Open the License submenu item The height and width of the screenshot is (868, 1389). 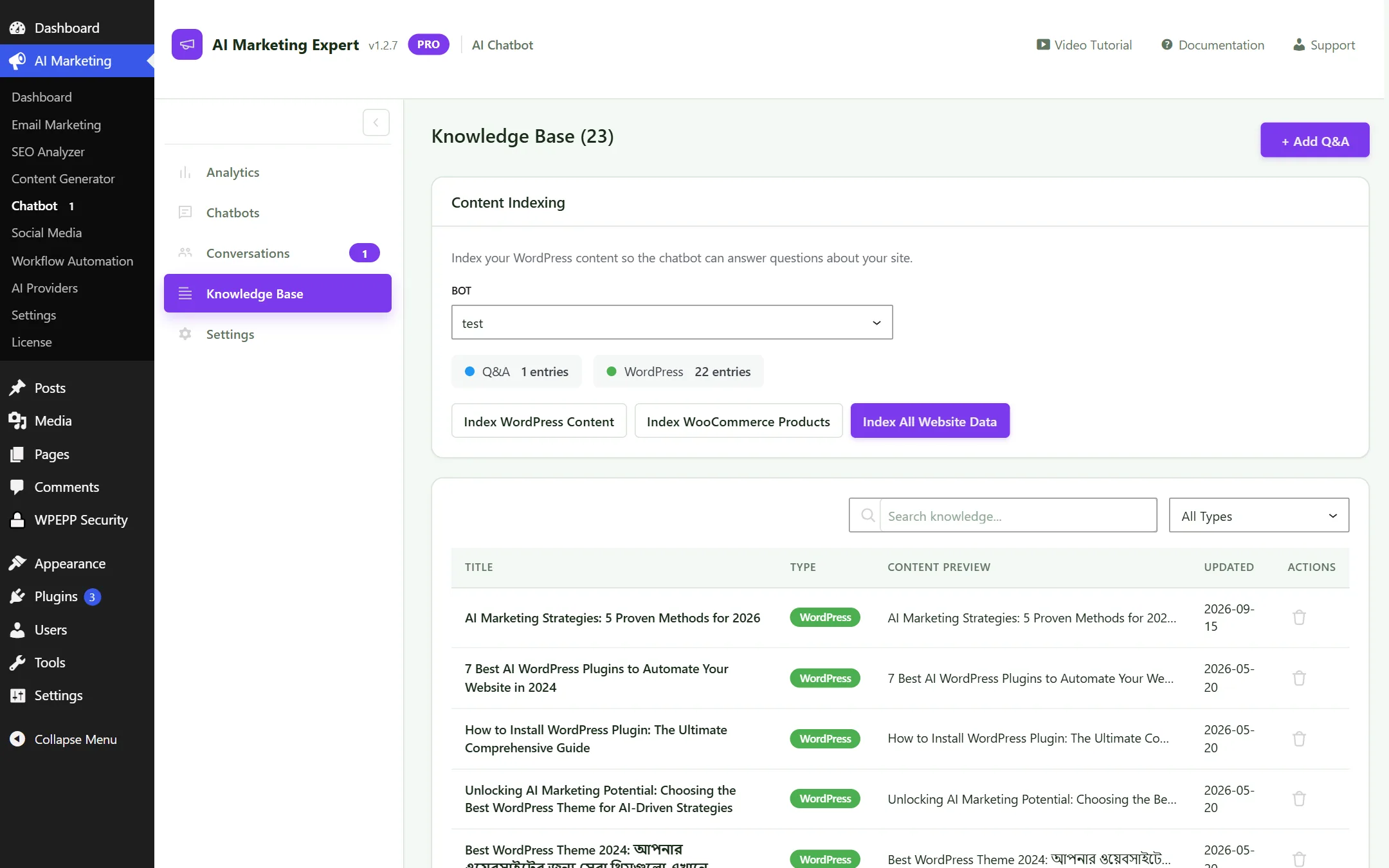pos(32,342)
